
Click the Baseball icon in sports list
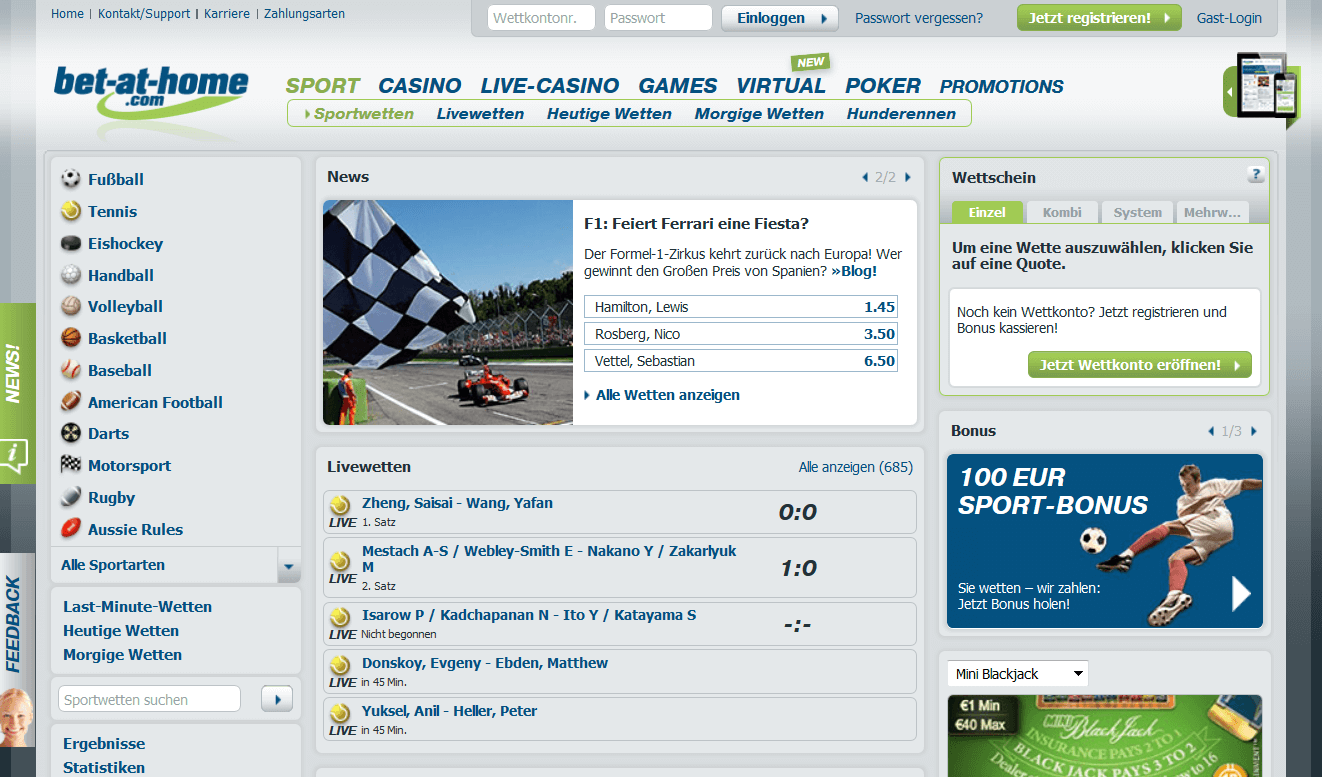[x=71, y=370]
